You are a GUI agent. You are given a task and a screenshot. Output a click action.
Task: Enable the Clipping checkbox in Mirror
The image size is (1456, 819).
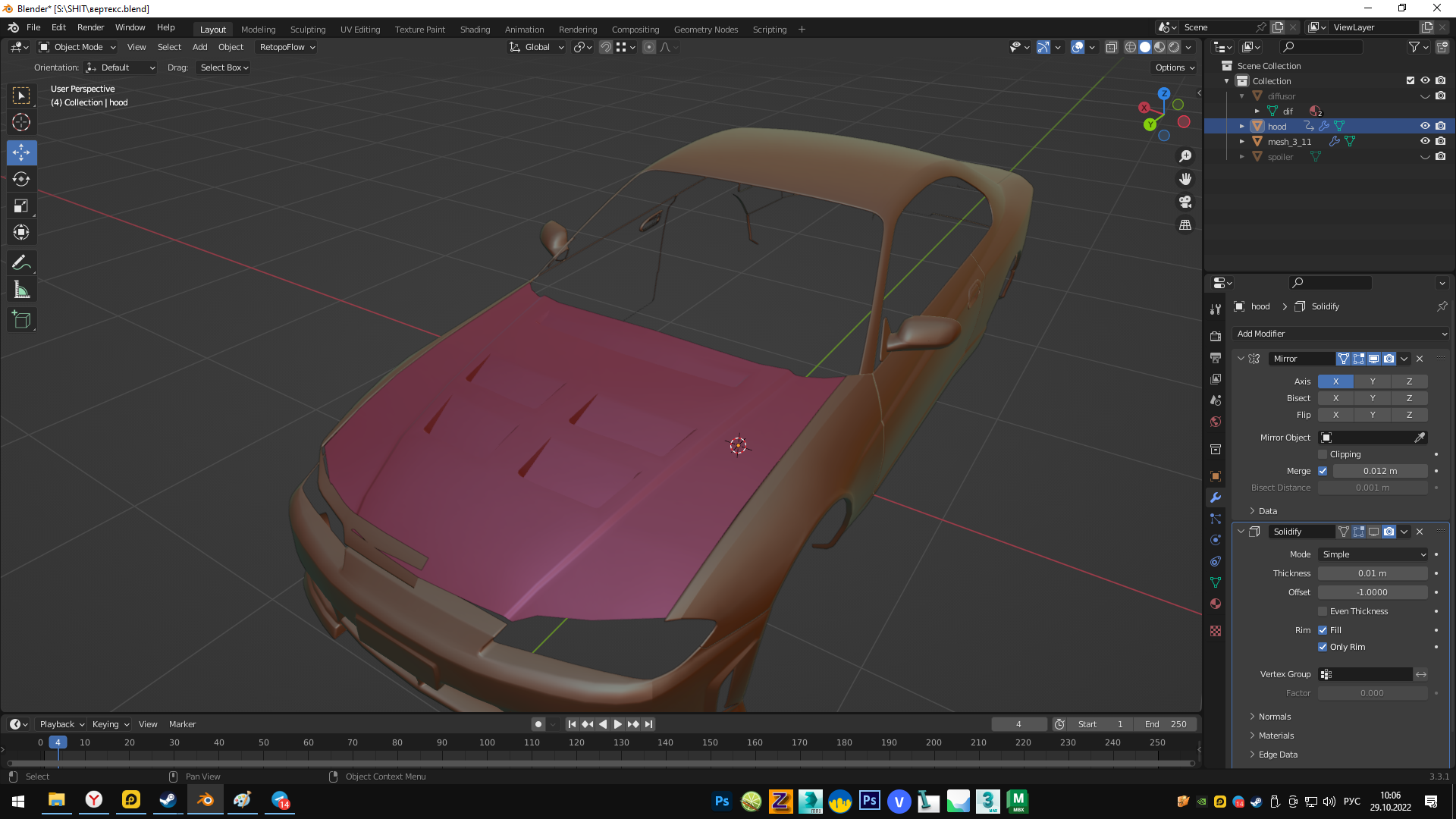click(x=1323, y=454)
